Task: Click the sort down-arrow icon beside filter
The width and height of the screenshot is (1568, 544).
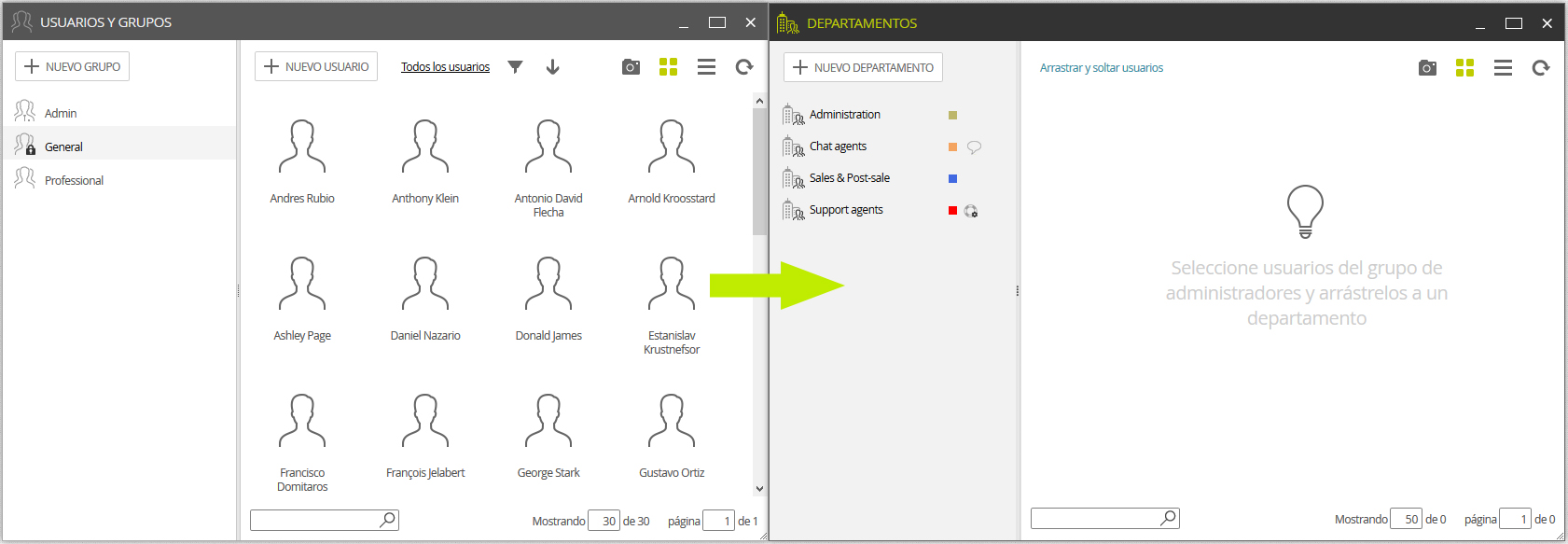Action: [552, 66]
